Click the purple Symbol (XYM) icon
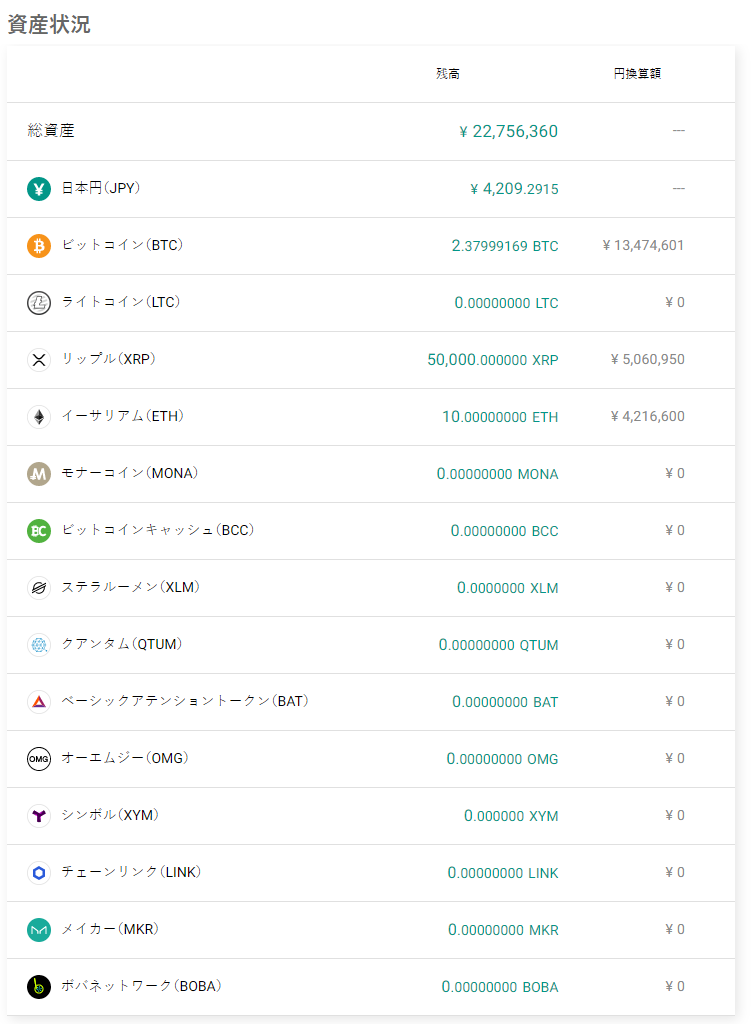753x1024 pixels. [39, 816]
